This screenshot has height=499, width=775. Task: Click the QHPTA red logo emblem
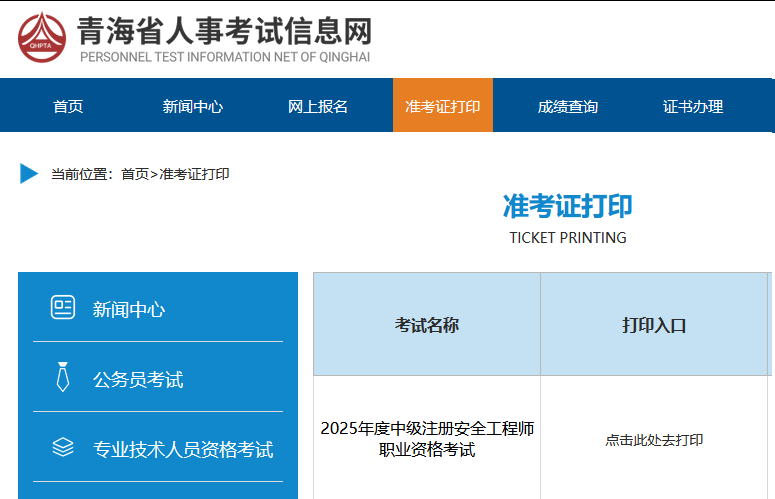[x=42, y=37]
